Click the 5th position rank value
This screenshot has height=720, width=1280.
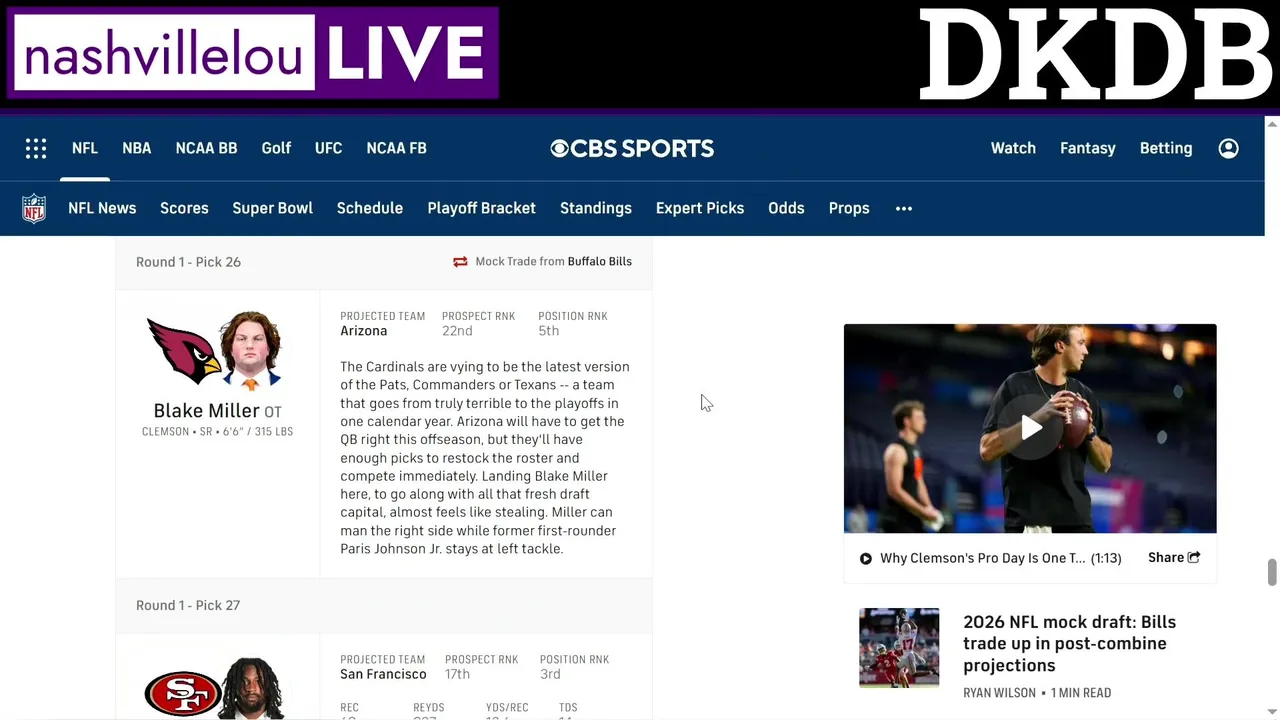548,331
